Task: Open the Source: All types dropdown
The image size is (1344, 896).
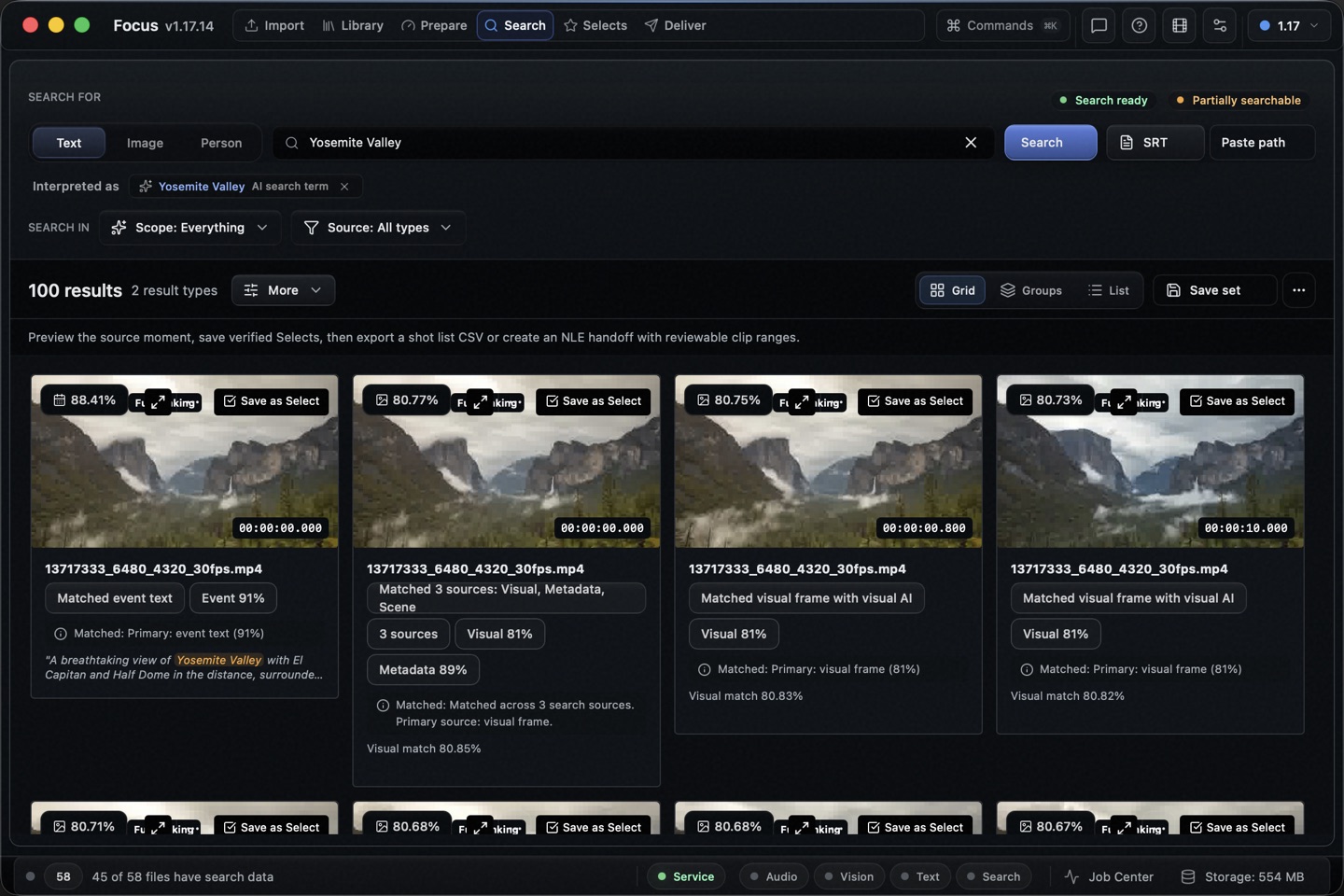Action: [x=378, y=228]
